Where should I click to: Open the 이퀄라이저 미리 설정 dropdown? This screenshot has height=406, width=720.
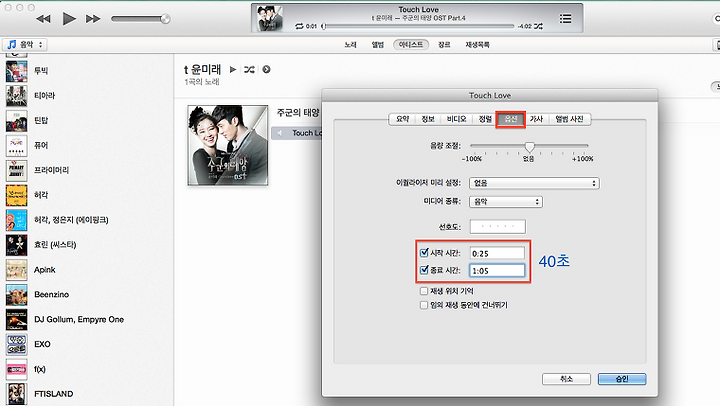click(534, 183)
